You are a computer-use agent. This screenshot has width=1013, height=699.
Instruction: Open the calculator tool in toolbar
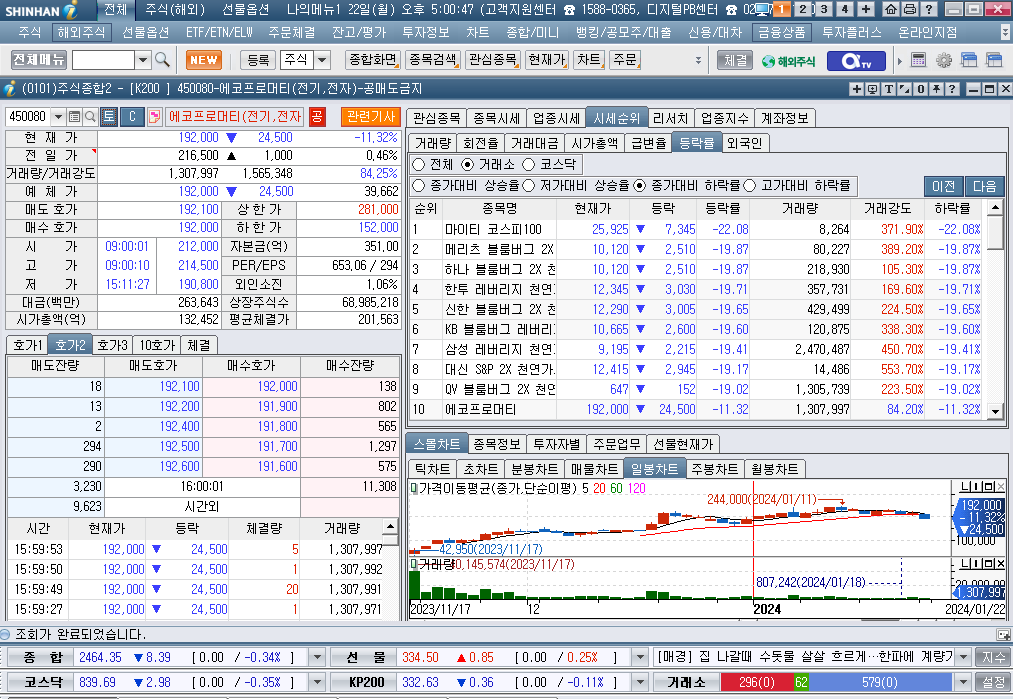pos(918,60)
